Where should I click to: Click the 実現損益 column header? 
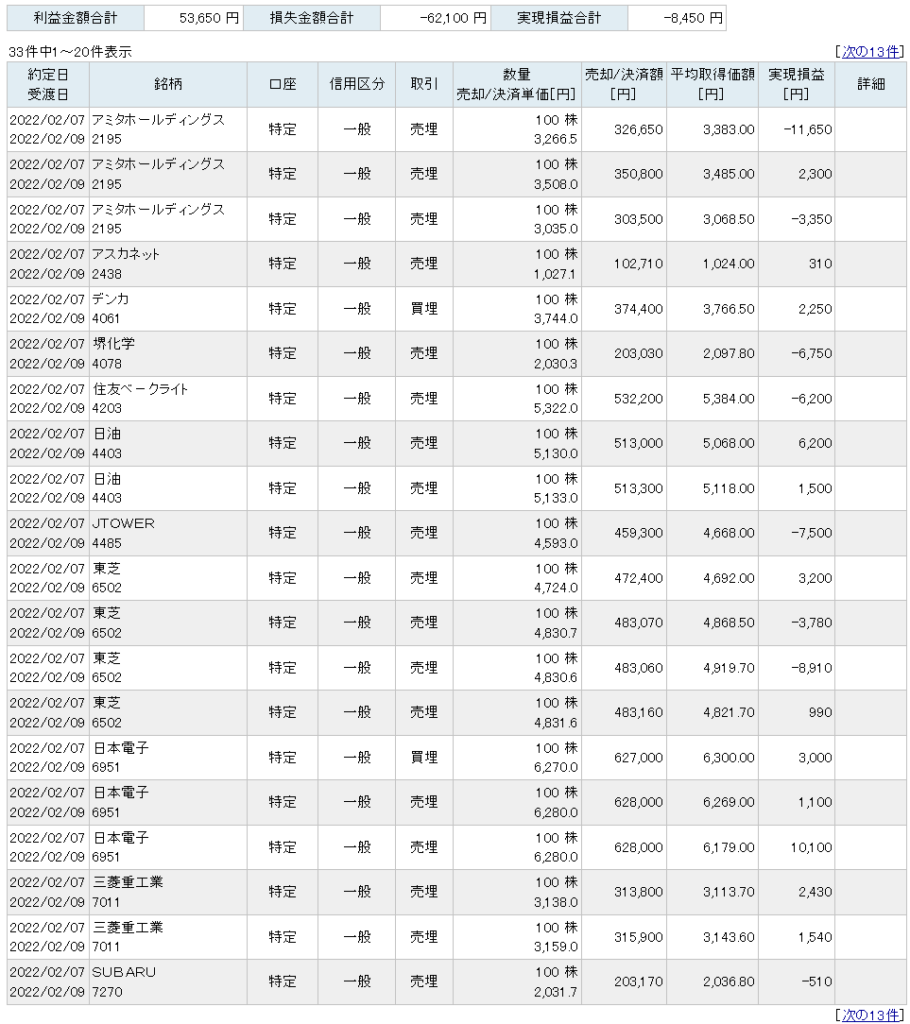(796, 84)
